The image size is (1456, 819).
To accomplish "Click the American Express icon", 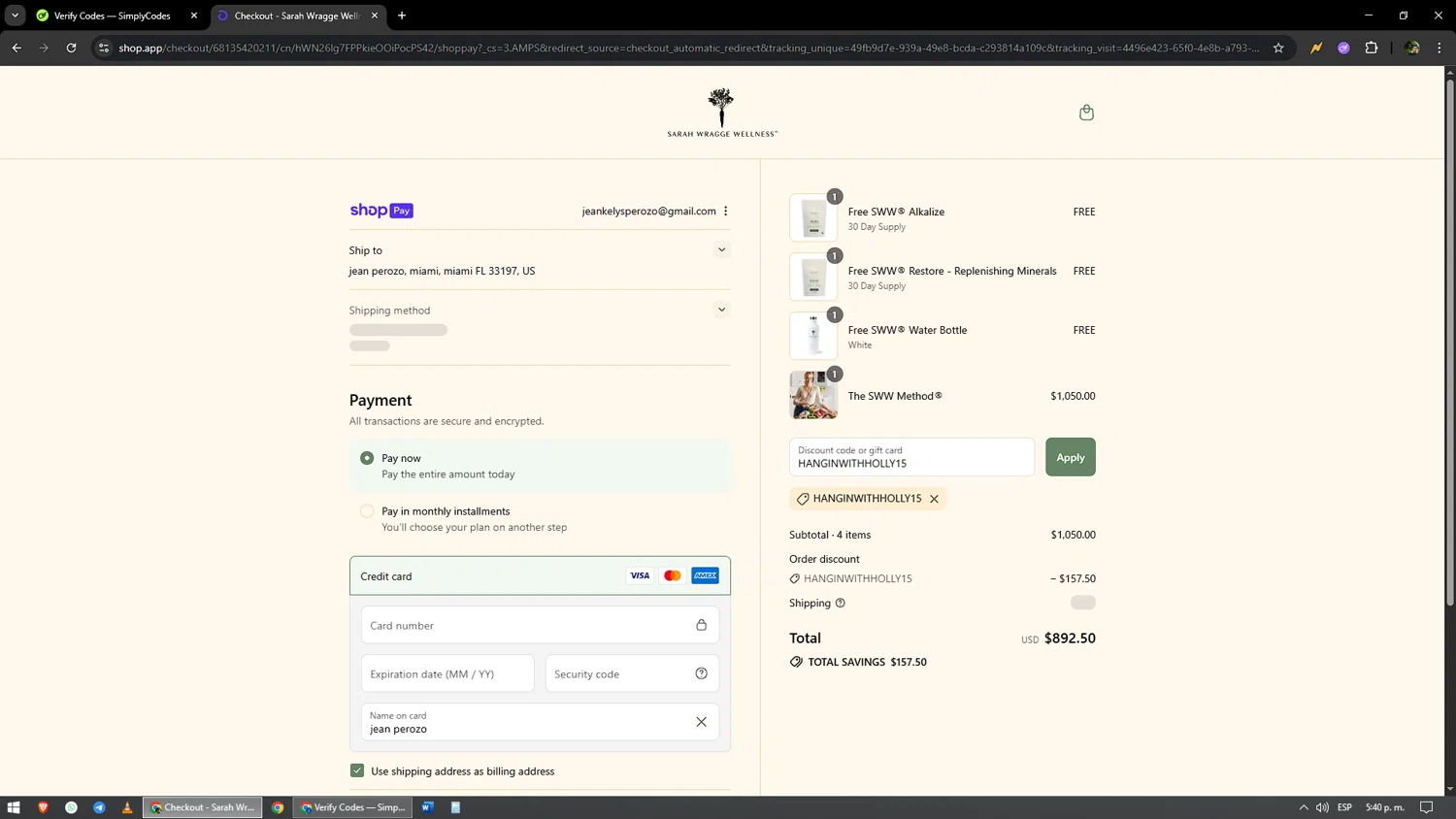I will (705, 575).
